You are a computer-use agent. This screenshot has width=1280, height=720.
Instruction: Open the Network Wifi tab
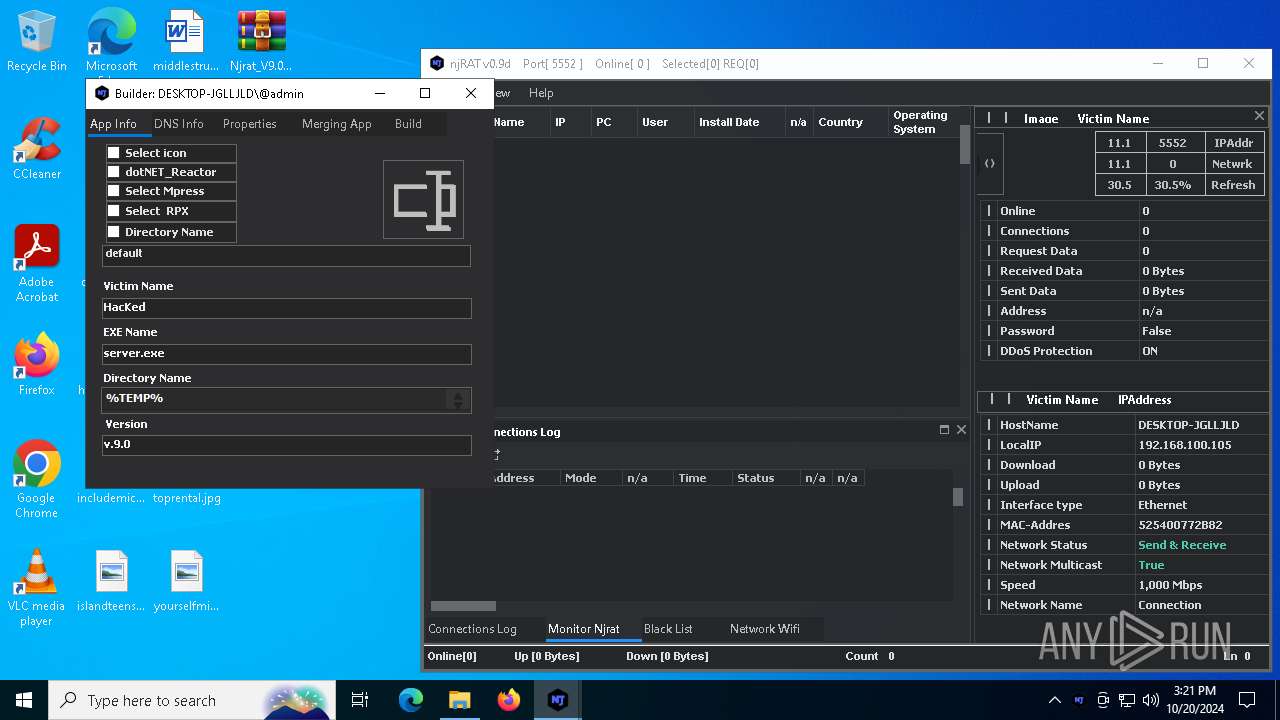[x=765, y=629]
